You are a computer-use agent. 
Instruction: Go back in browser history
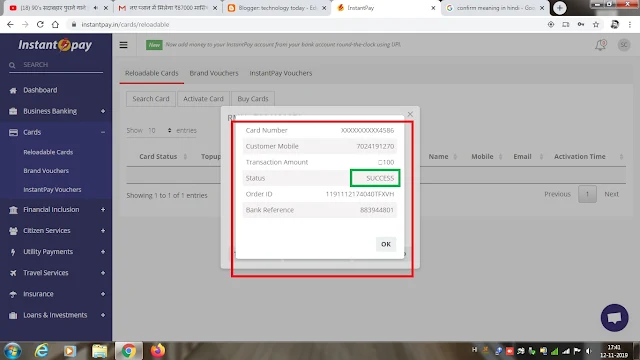pos(10,24)
